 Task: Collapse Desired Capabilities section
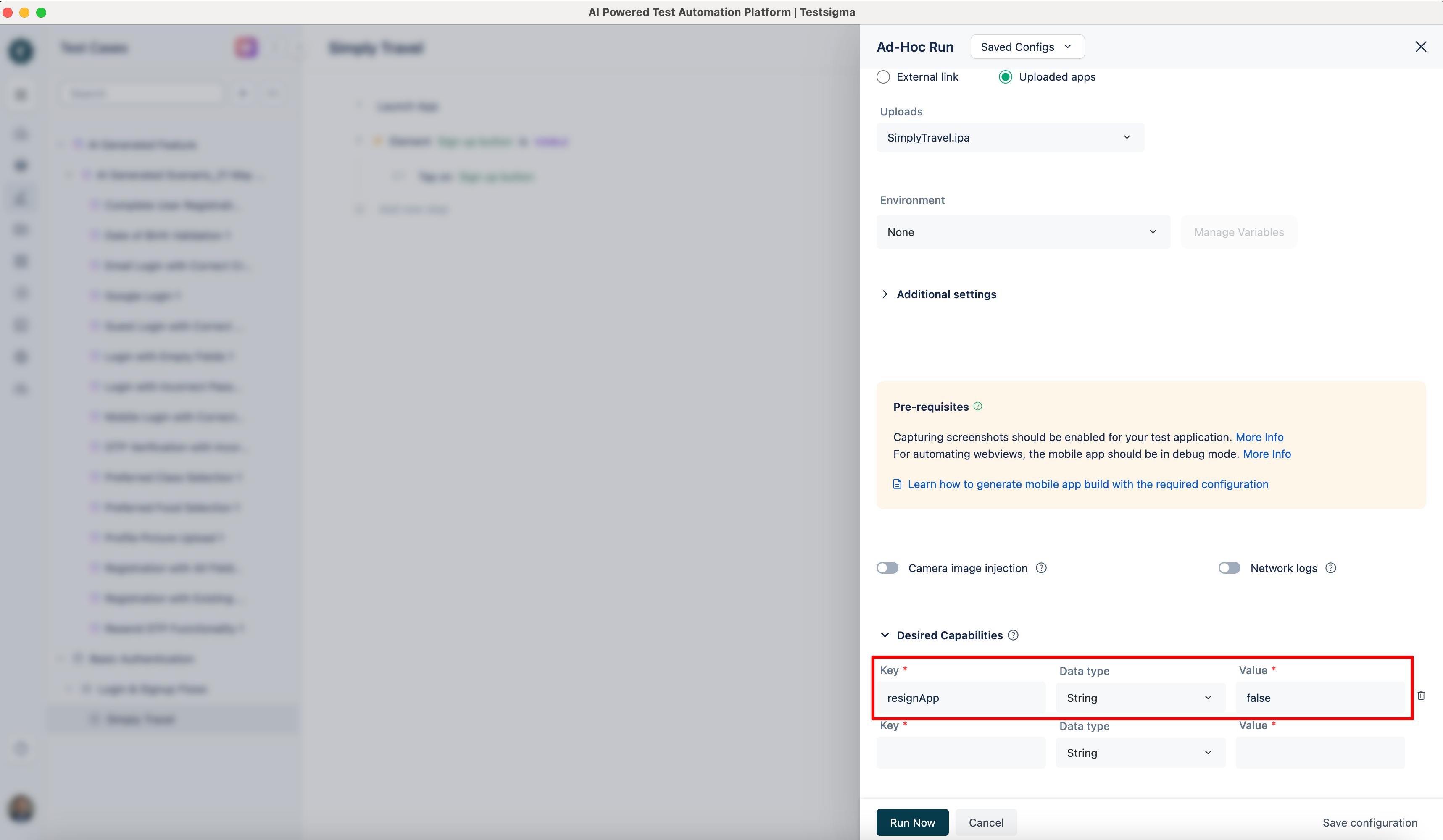coord(885,635)
